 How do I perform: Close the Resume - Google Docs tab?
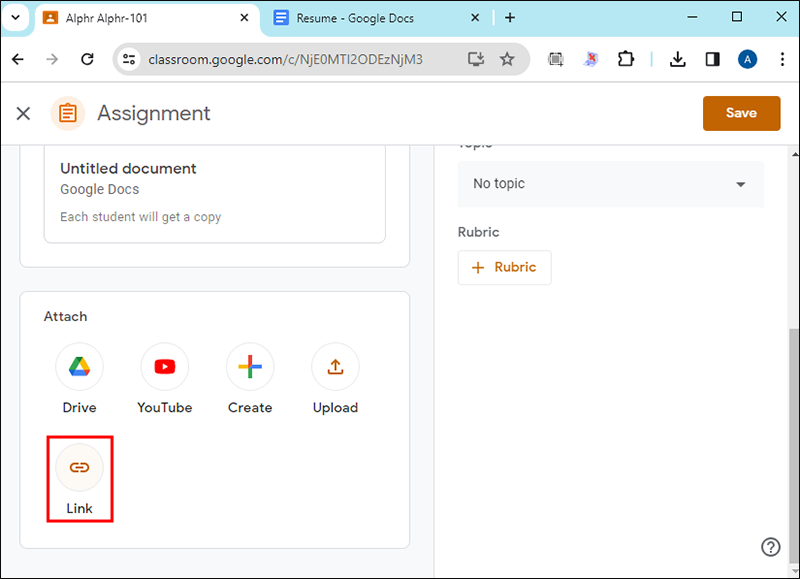coord(475,18)
